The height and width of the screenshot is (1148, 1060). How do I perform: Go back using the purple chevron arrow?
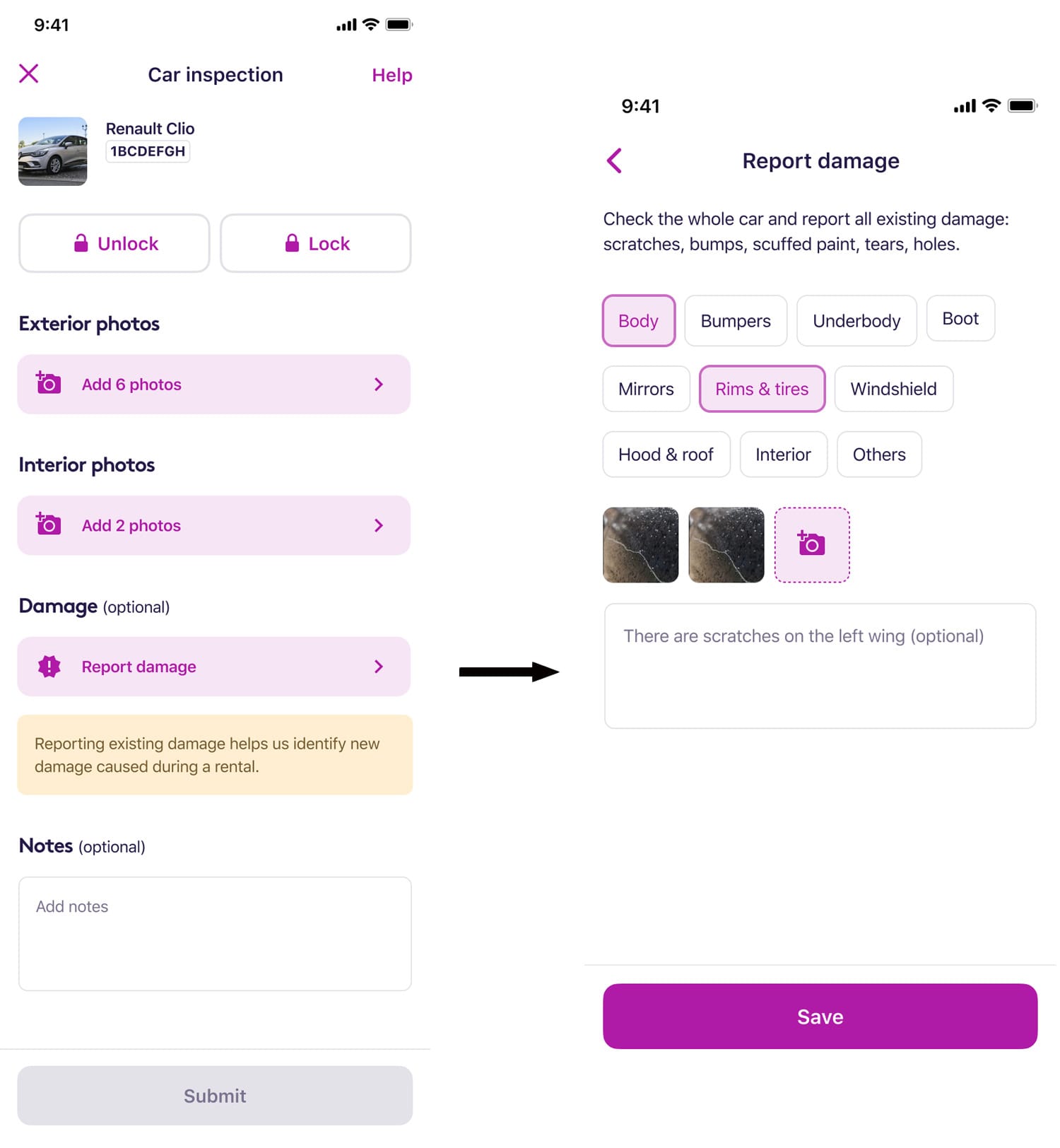[614, 161]
